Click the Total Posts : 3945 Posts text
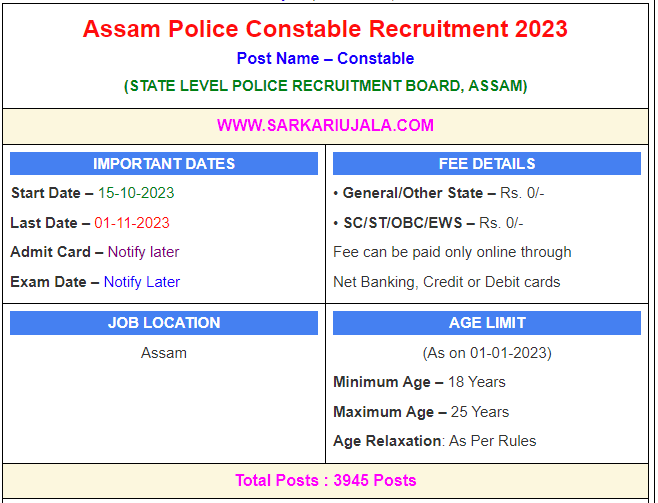This screenshot has width=658, height=503. [325, 480]
